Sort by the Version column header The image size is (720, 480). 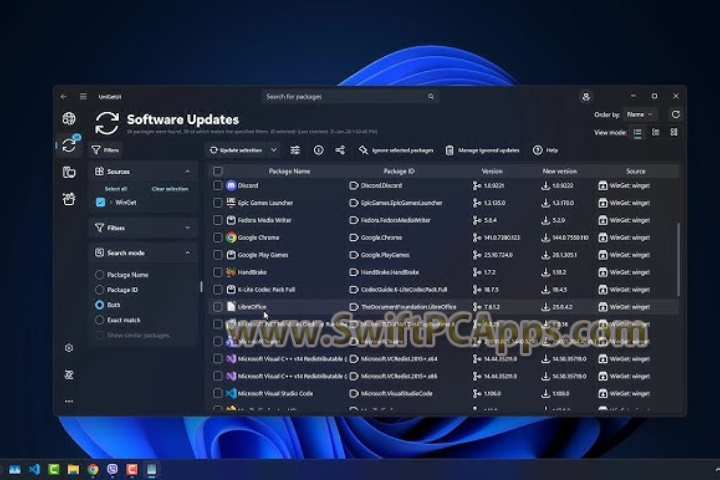pyautogui.click(x=492, y=171)
